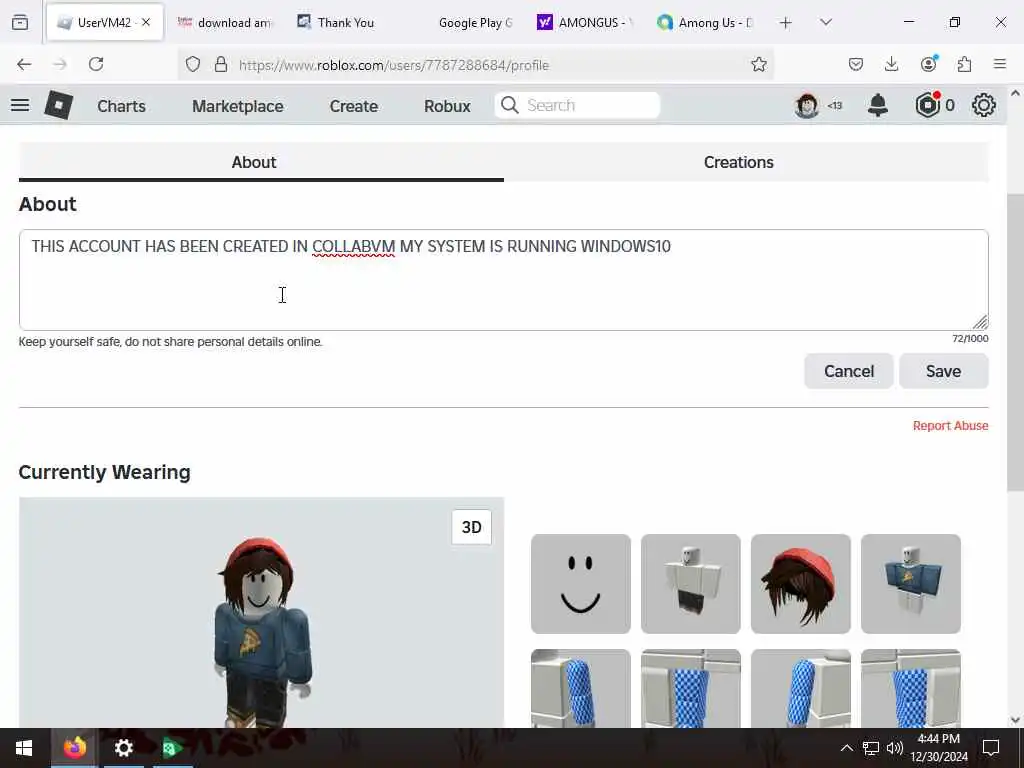The width and height of the screenshot is (1024, 768).
Task: Click the volume speaker tray icon
Action: [x=895, y=748]
